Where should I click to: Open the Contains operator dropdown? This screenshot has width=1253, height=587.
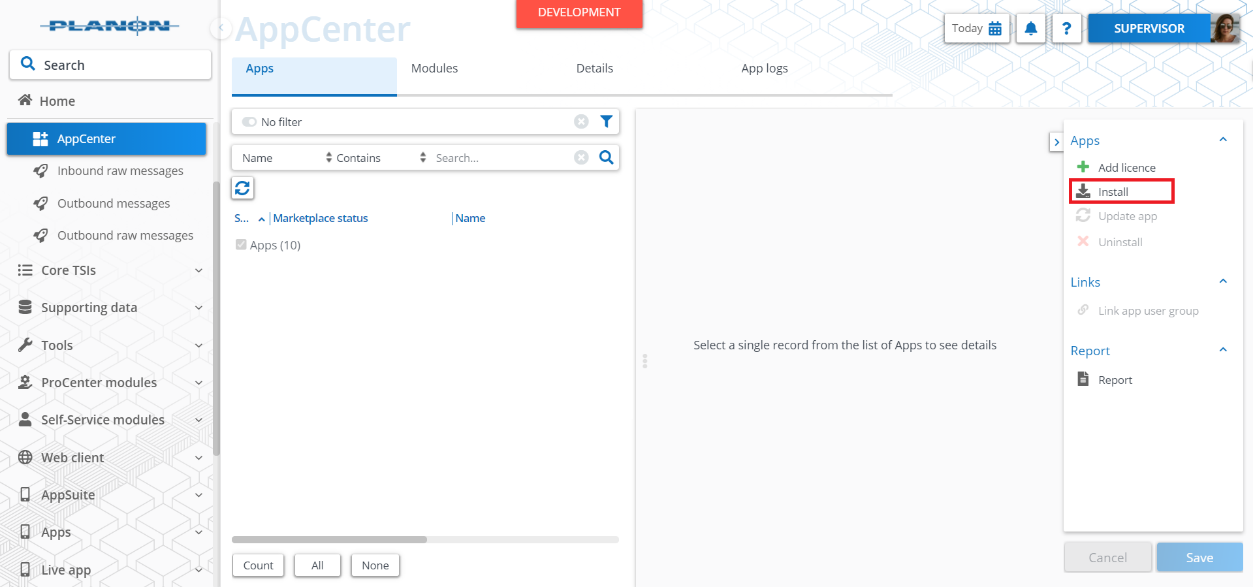(381, 158)
